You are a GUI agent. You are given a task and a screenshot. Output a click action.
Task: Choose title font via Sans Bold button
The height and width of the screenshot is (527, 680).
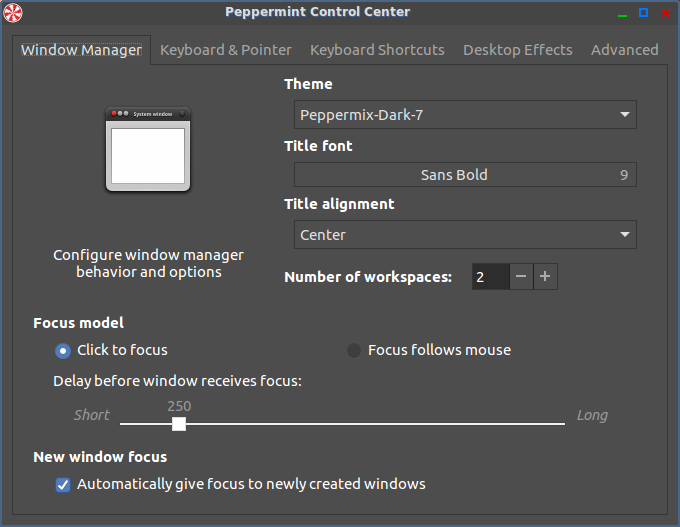[465, 175]
